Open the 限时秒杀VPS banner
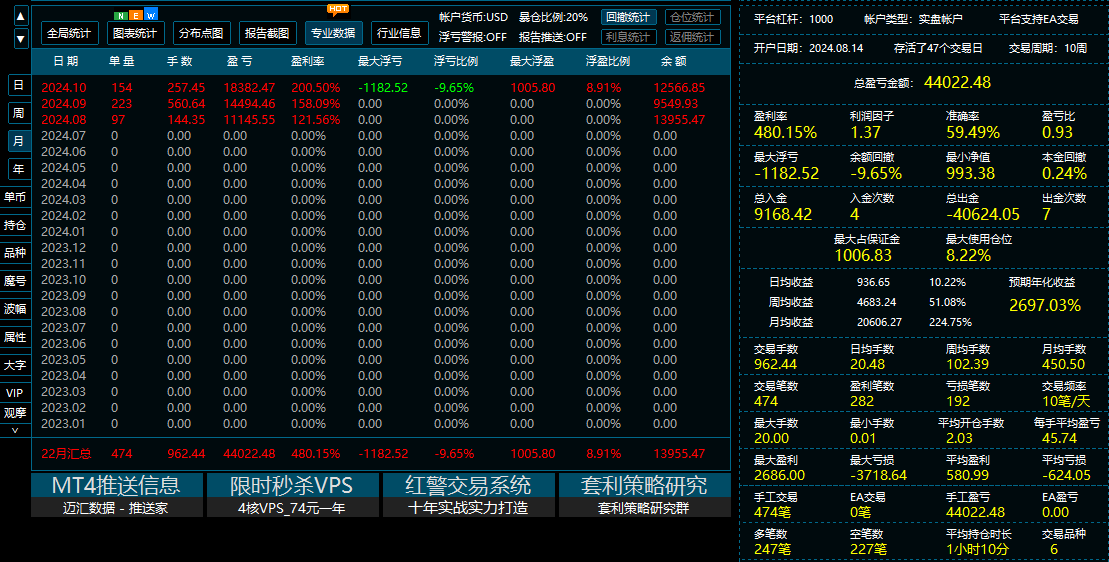Viewport: 1109px width, 562px height. [x=292, y=495]
